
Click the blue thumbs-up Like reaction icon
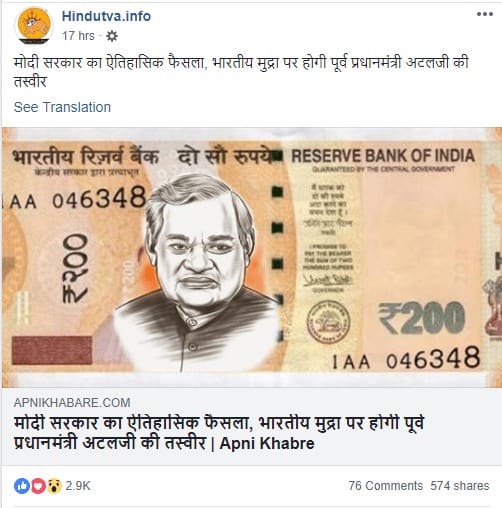tap(22, 486)
